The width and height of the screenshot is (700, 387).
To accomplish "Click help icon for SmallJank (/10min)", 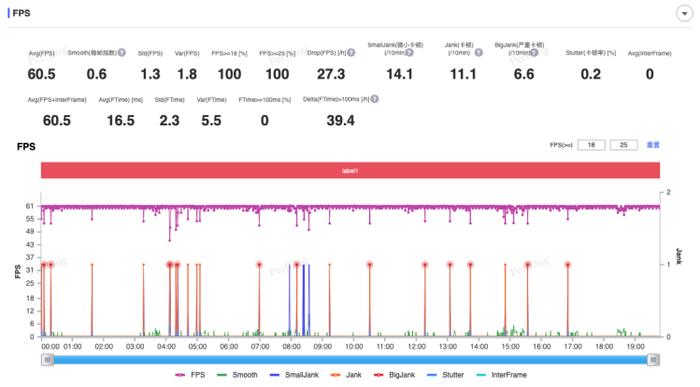I will point(409,53).
